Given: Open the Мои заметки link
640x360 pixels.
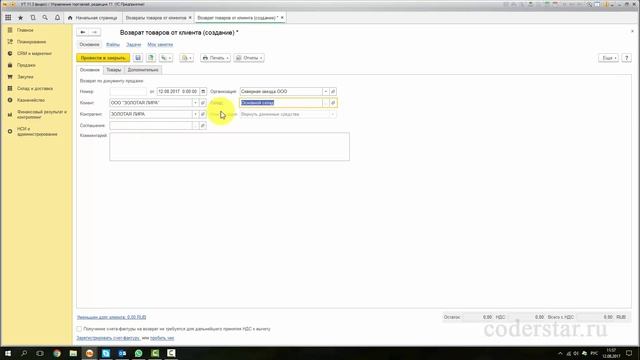Looking at the screenshot, I should (x=160, y=44).
